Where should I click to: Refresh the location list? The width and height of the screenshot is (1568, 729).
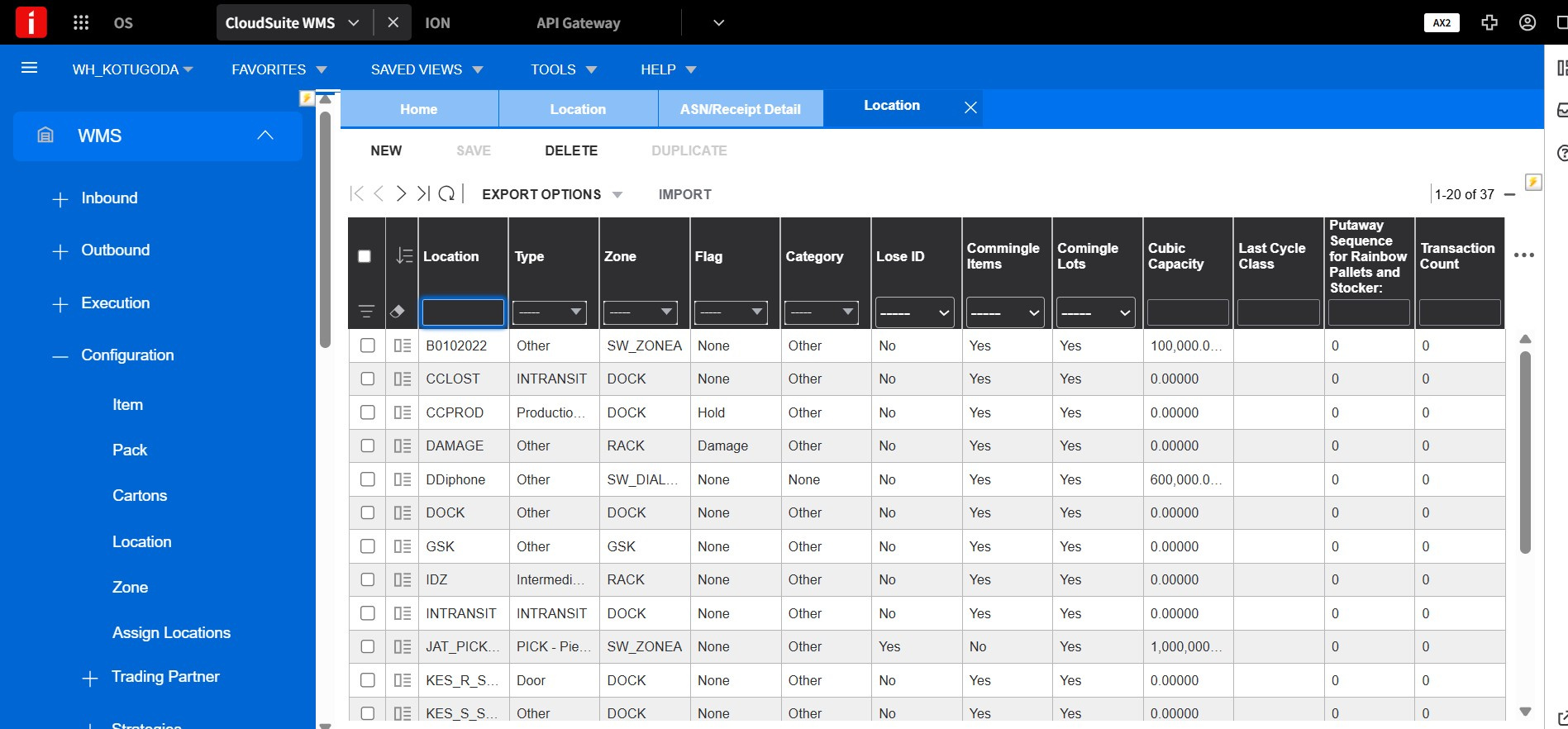(x=446, y=193)
